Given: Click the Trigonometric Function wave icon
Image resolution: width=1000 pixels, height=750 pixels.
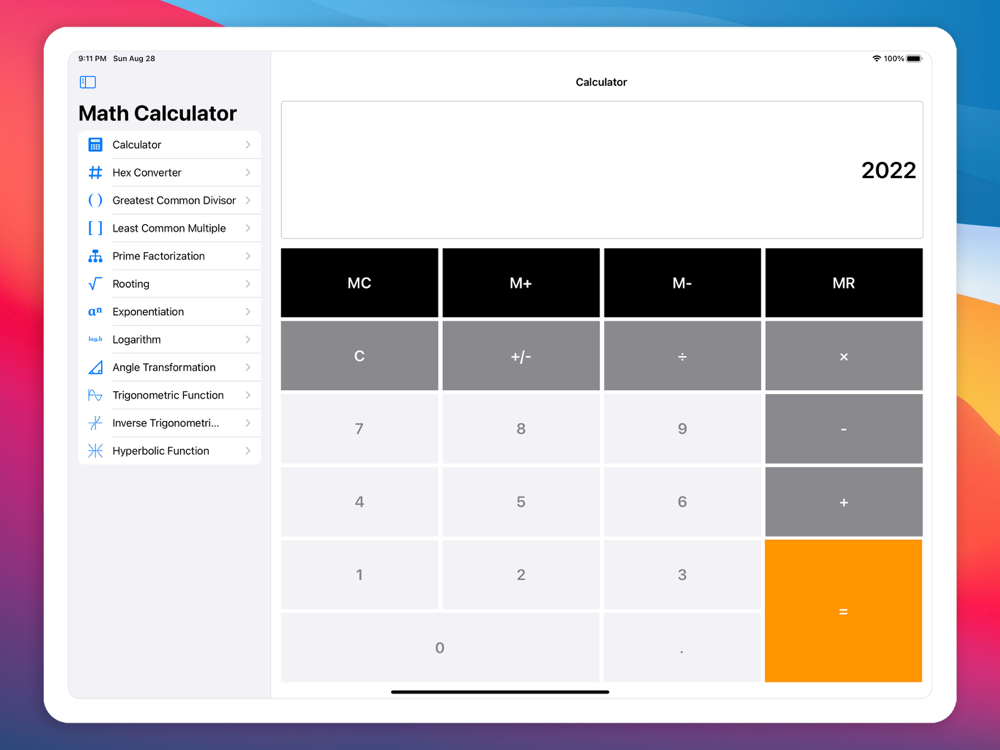Looking at the screenshot, I should coord(95,395).
